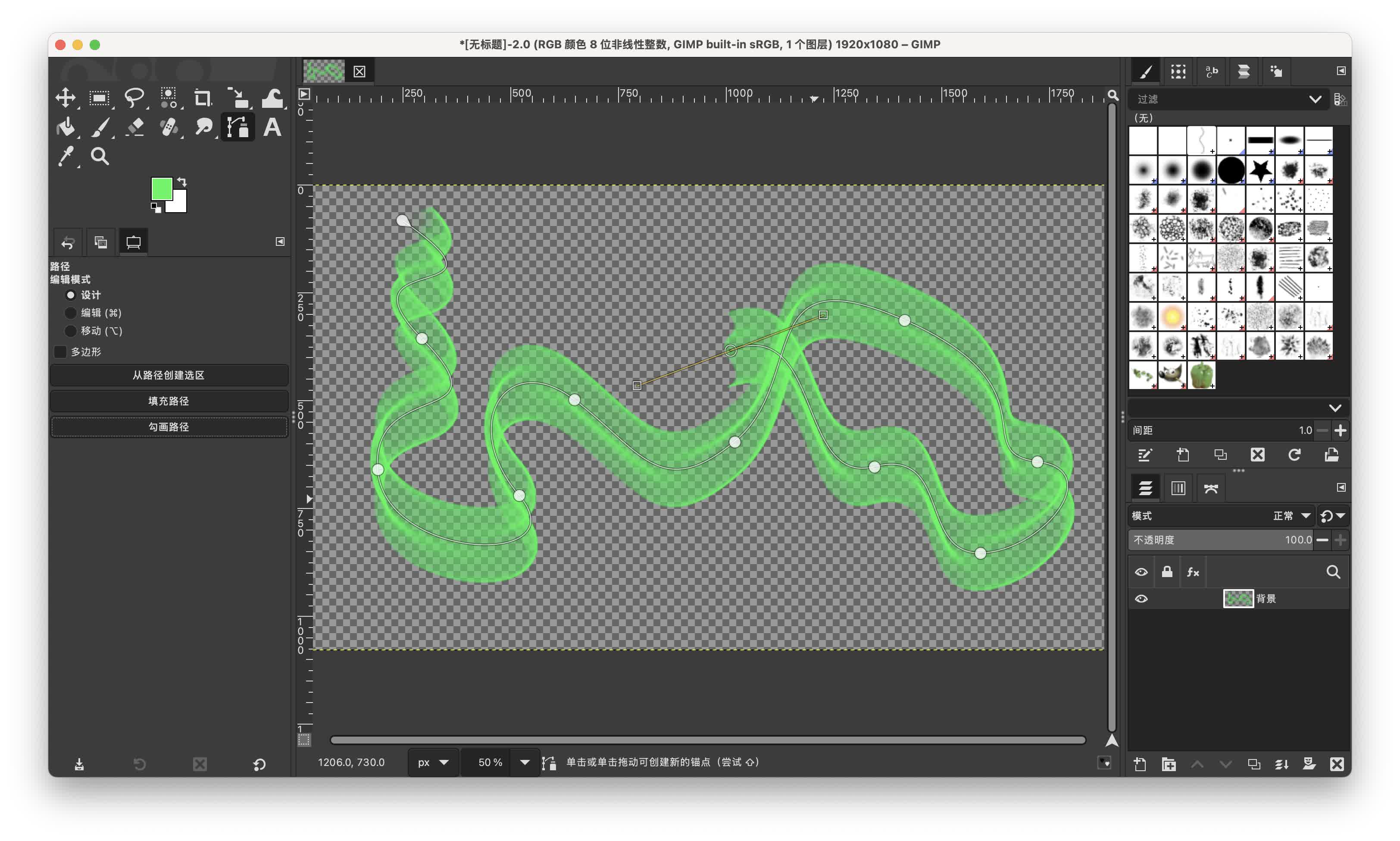Select the 编辑 edit mode radio
Image resolution: width=1400 pixels, height=841 pixels.
click(x=71, y=313)
